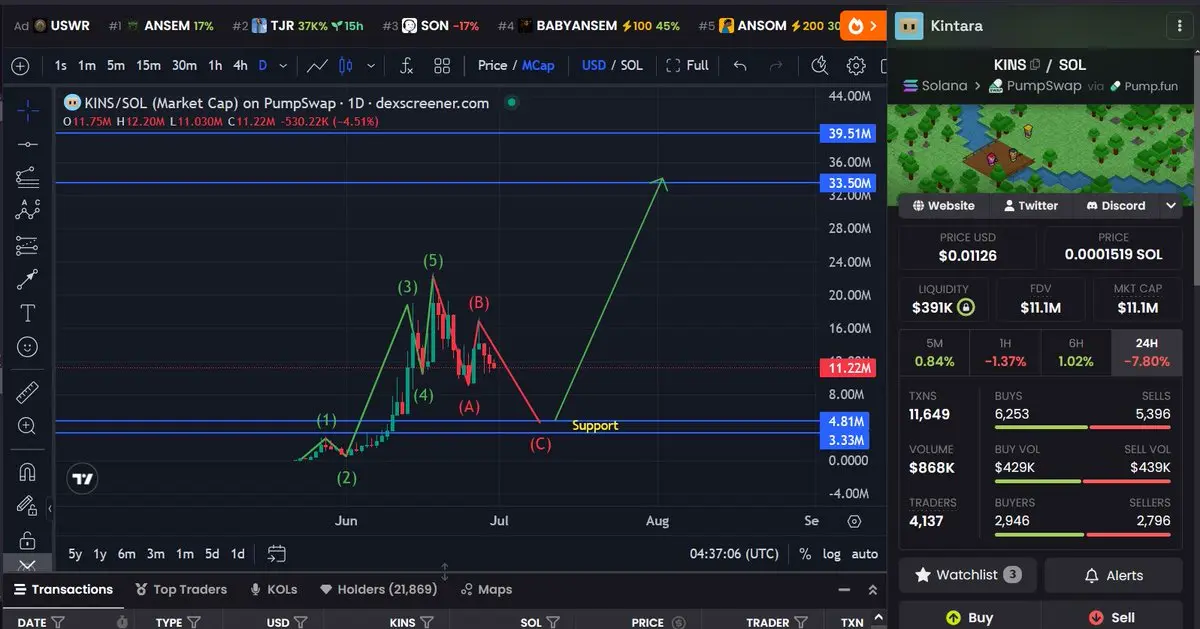
Task: Switch chart to Price mode
Action: 492,65
